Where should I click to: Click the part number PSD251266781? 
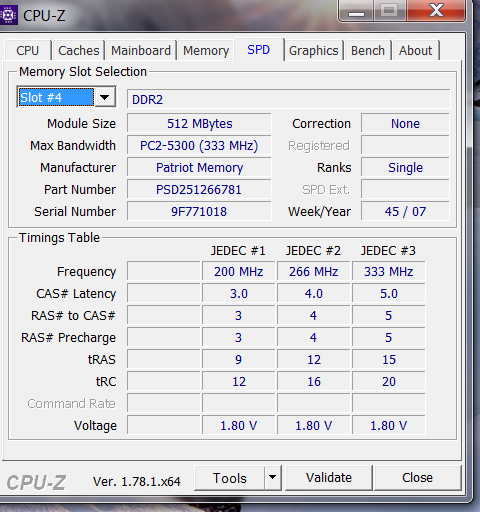tap(199, 190)
